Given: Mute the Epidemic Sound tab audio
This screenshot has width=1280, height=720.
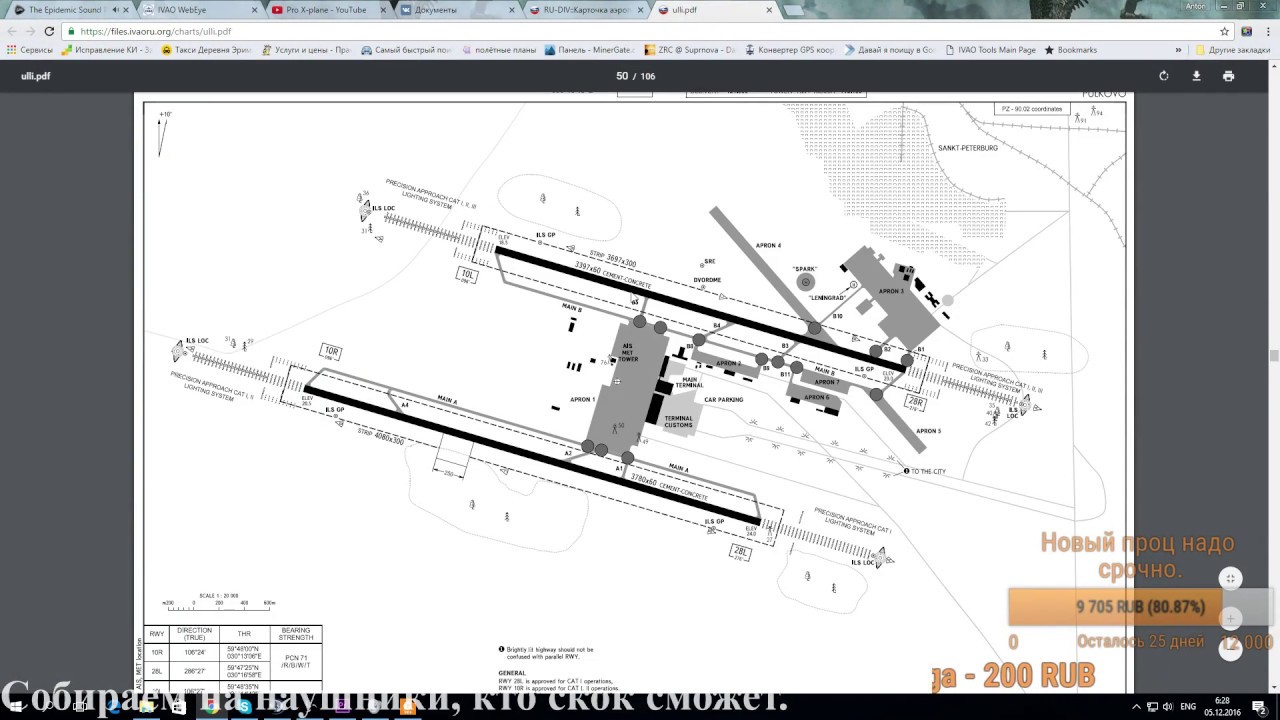Looking at the screenshot, I should 117,10.
